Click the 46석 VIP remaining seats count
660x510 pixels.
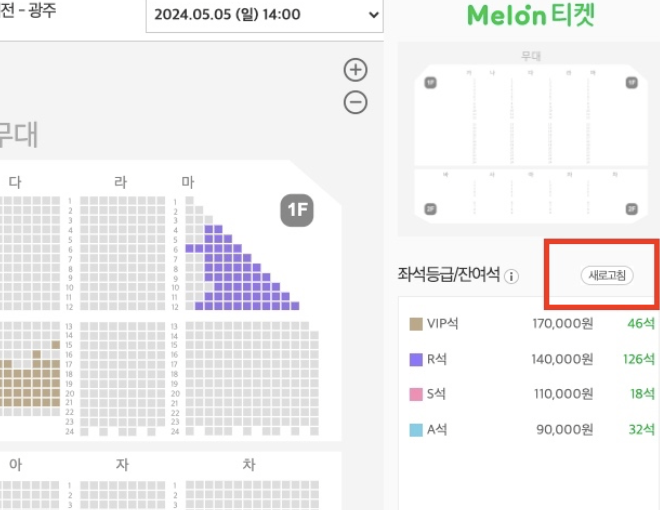click(x=640, y=324)
